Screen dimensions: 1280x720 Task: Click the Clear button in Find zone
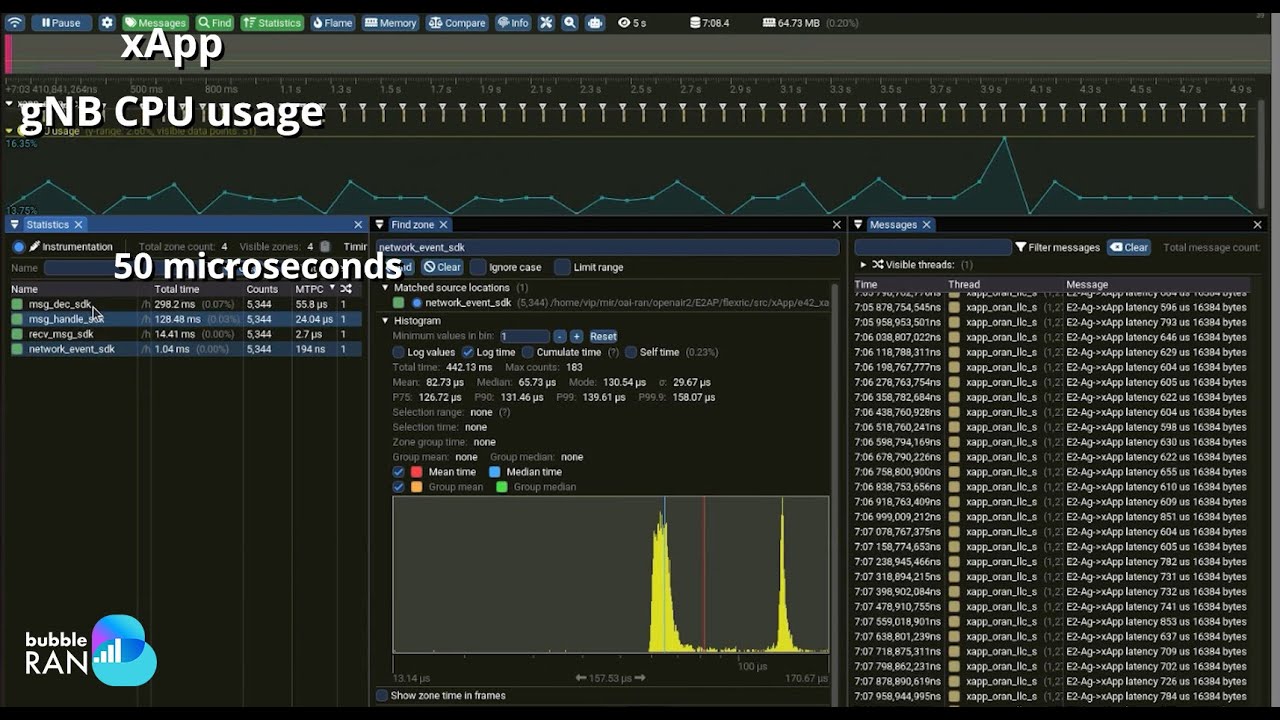click(442, 267)
